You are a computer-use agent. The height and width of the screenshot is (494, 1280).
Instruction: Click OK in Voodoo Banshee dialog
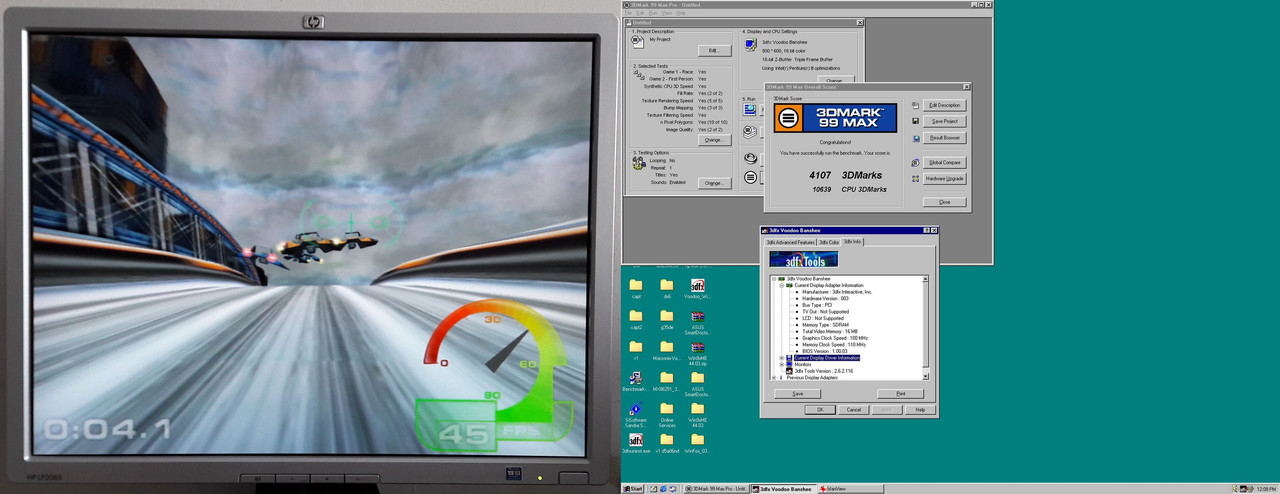[820, 409]
